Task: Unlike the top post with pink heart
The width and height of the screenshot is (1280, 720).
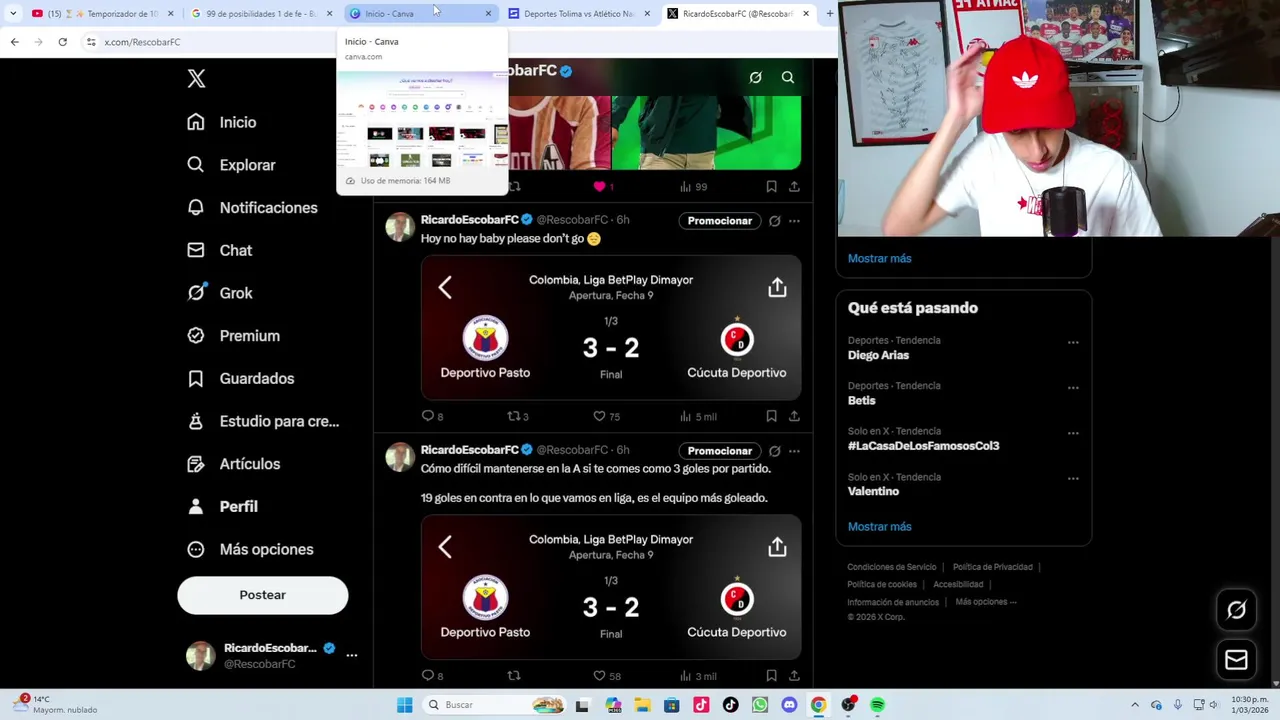Action: click(599, 187)
